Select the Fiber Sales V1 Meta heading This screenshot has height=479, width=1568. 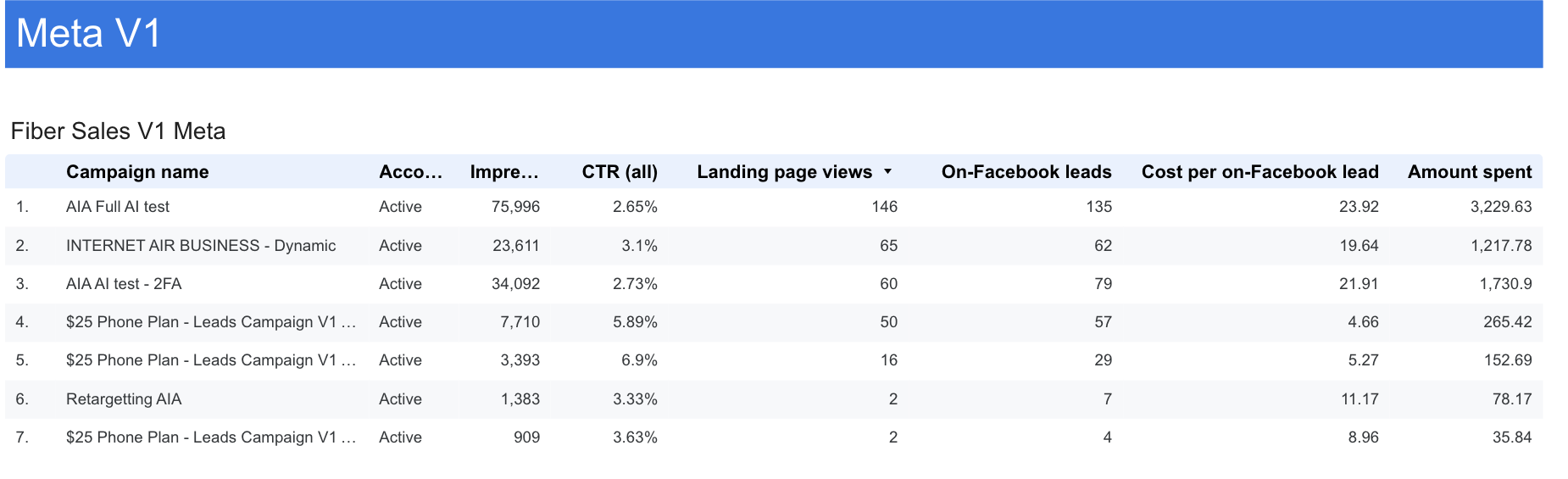(118, 131)
